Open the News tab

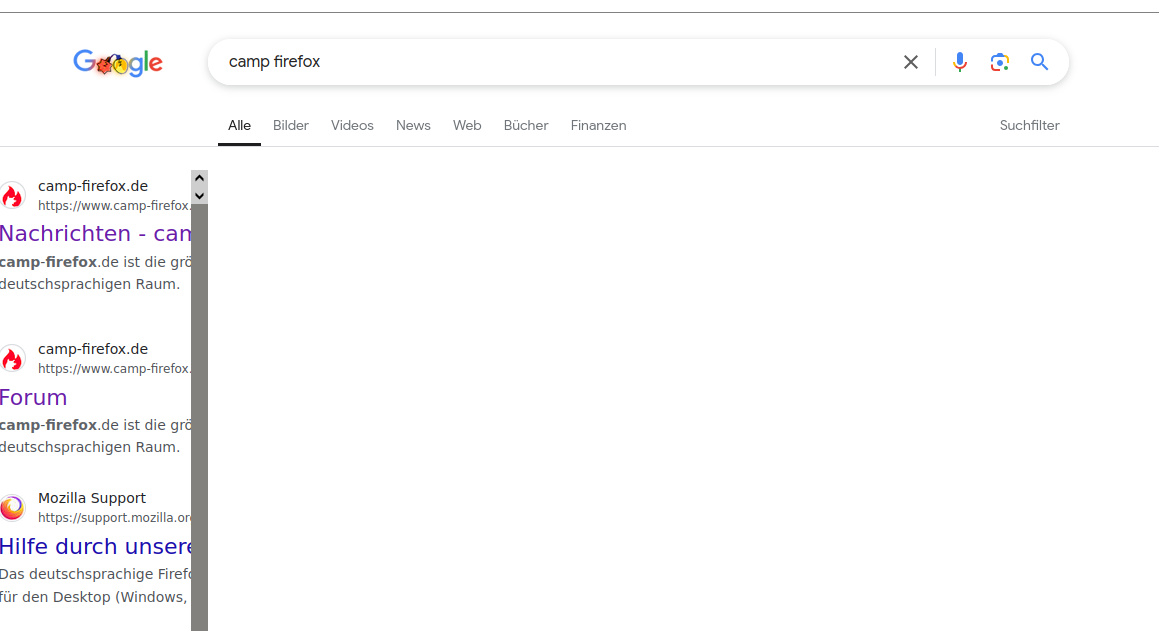click(x=412, y=126)
